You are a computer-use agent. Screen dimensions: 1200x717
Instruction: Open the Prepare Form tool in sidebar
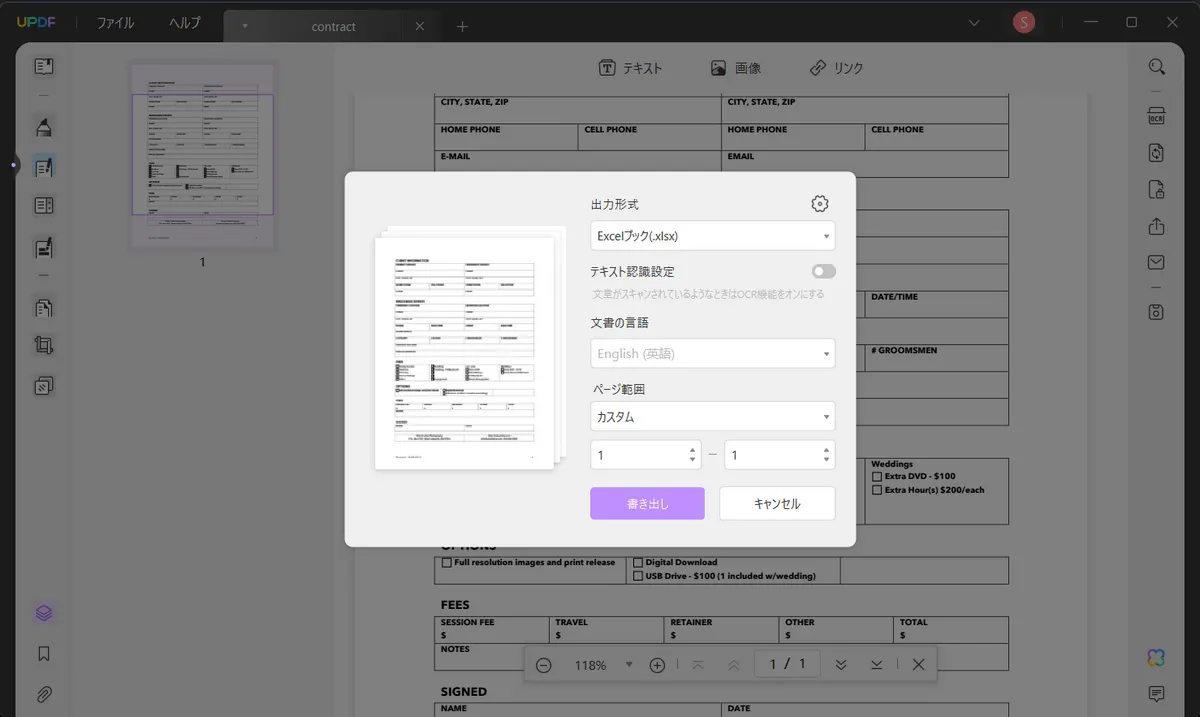[x=44, y=206]
